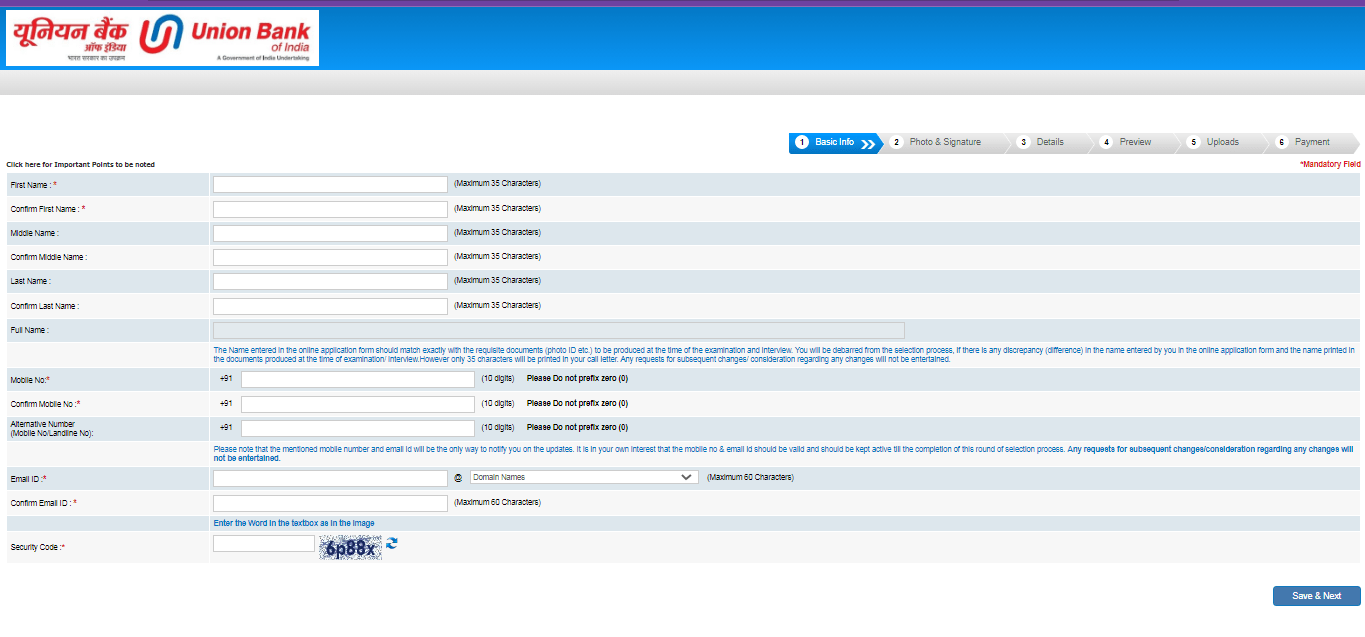Open the Domain Names dropdown
This screenshot has width=1365, height=637.
[584, 478]
